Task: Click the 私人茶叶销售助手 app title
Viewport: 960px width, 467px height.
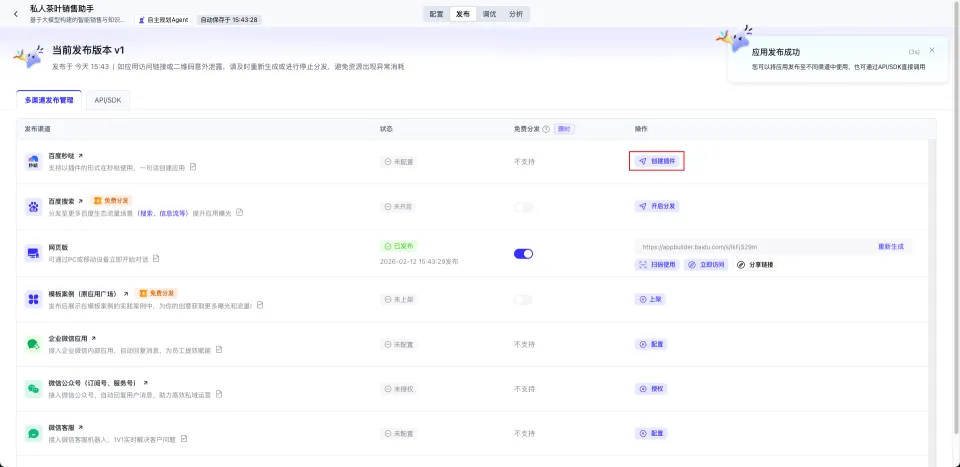Action: click(62, 9)
